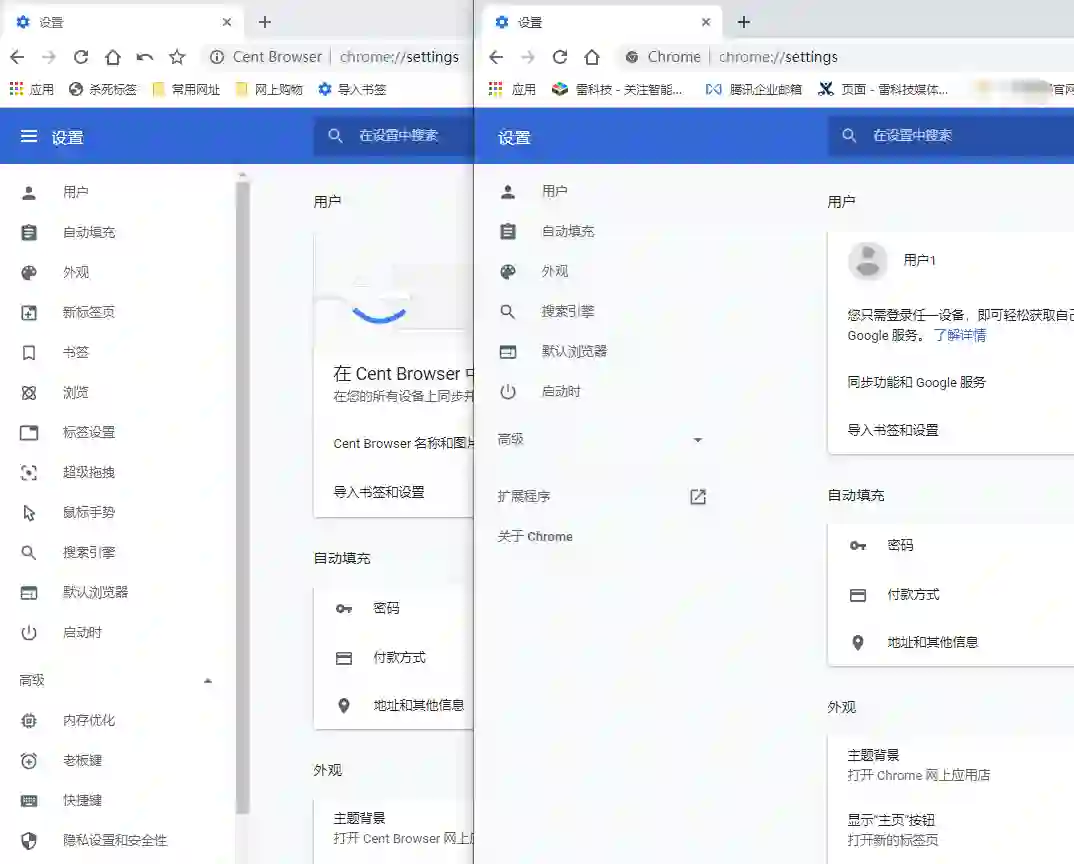1074x864 pixels.
Task: Open 腾讯企业邮箱 bookmark in Chrome
Action: tap(753, 89)
